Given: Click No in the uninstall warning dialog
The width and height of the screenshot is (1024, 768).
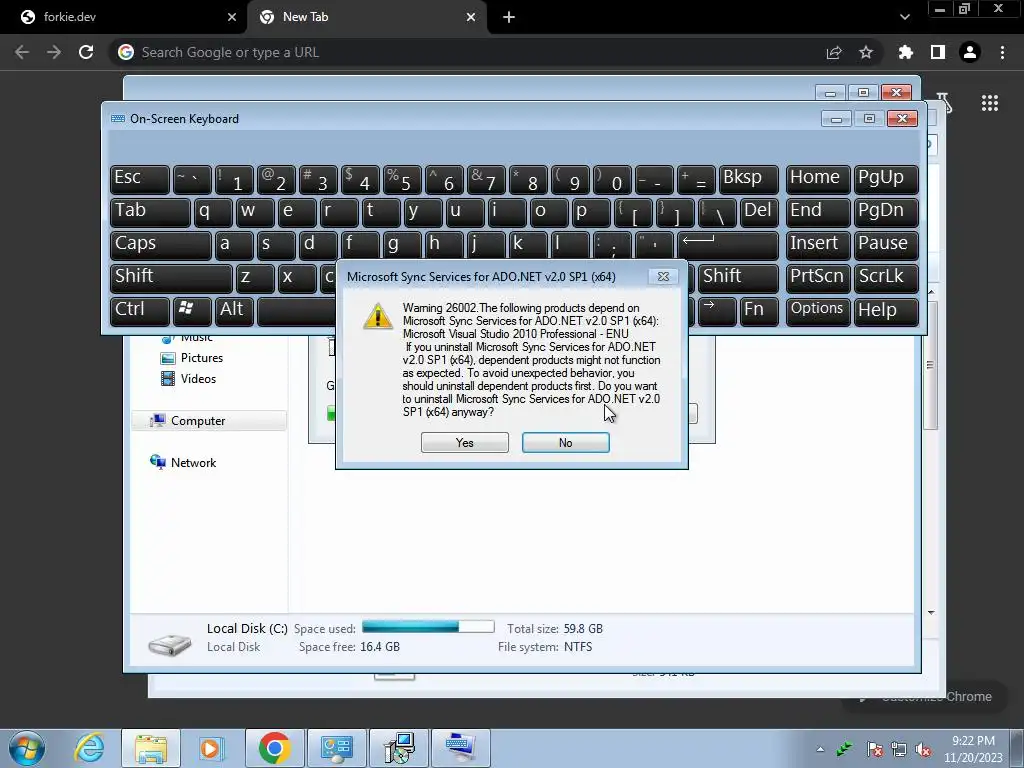Looking at the screenshot, I should click(x=566, y=443).
